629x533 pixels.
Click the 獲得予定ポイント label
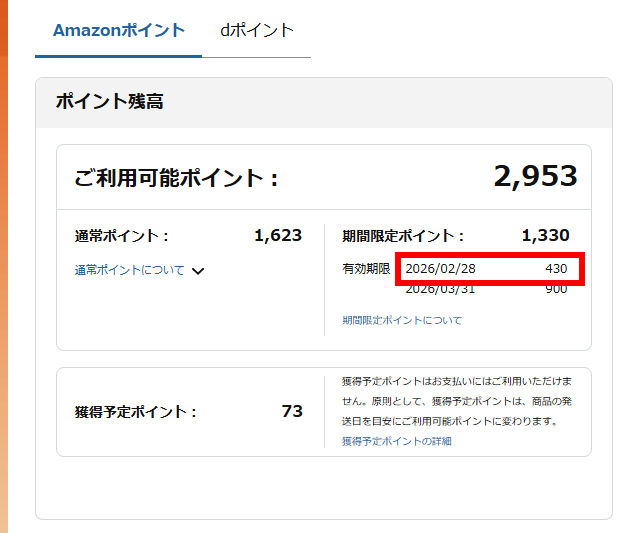tap(136, 412)
